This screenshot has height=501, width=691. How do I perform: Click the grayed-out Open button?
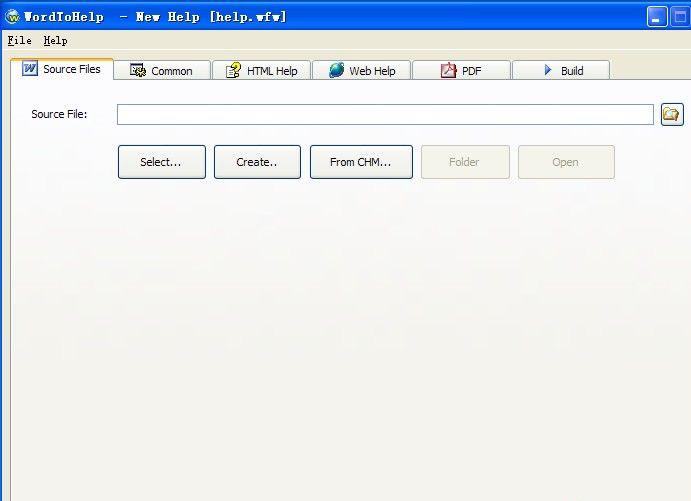tap(566, 162)
